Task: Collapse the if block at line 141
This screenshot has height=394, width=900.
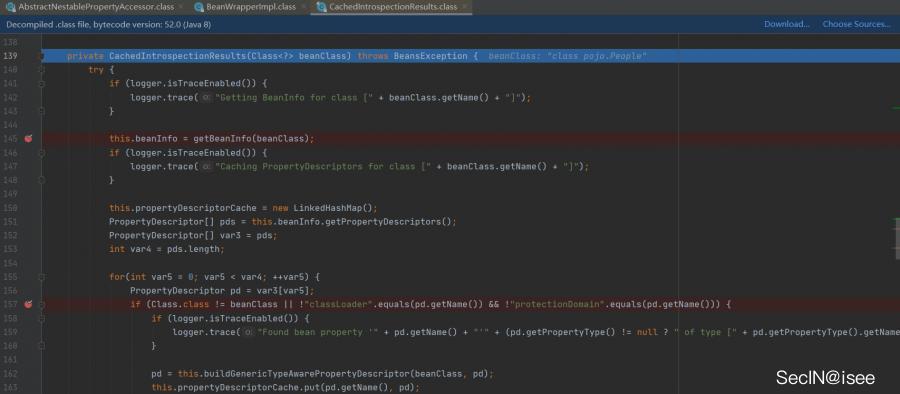Action: pos(42,83)
